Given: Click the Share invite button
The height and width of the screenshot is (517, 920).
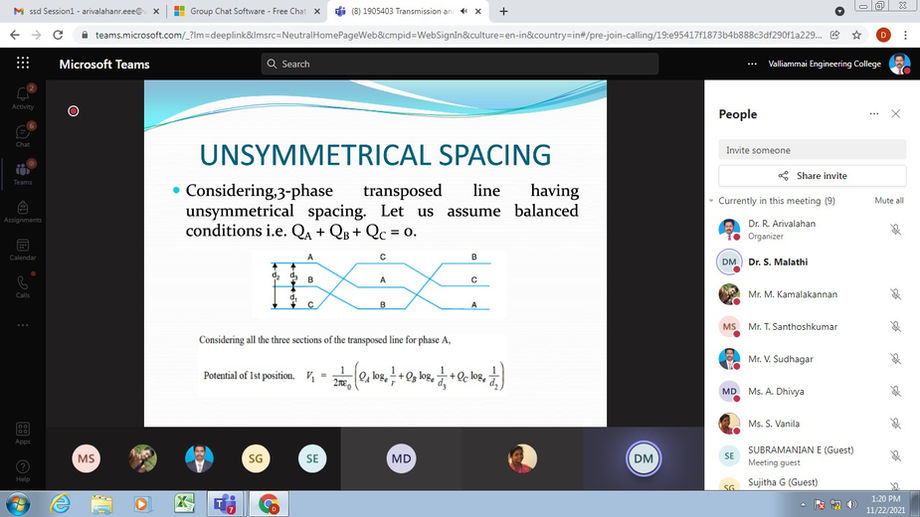Looking at the screenshot, I should click(813, 175).
